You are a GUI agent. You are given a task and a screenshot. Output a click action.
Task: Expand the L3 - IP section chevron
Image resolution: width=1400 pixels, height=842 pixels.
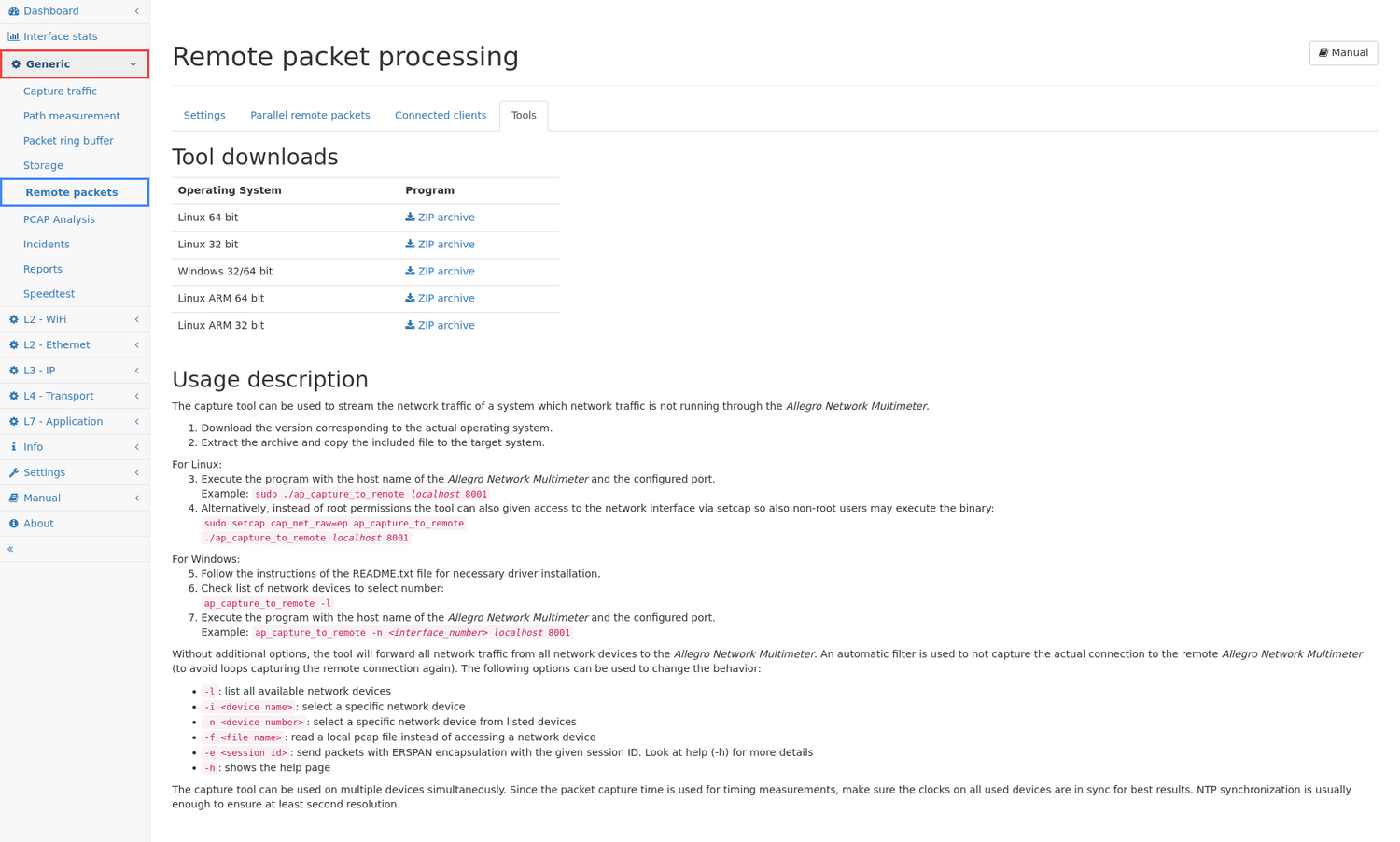pyautogui.click(x=136, y=371)
